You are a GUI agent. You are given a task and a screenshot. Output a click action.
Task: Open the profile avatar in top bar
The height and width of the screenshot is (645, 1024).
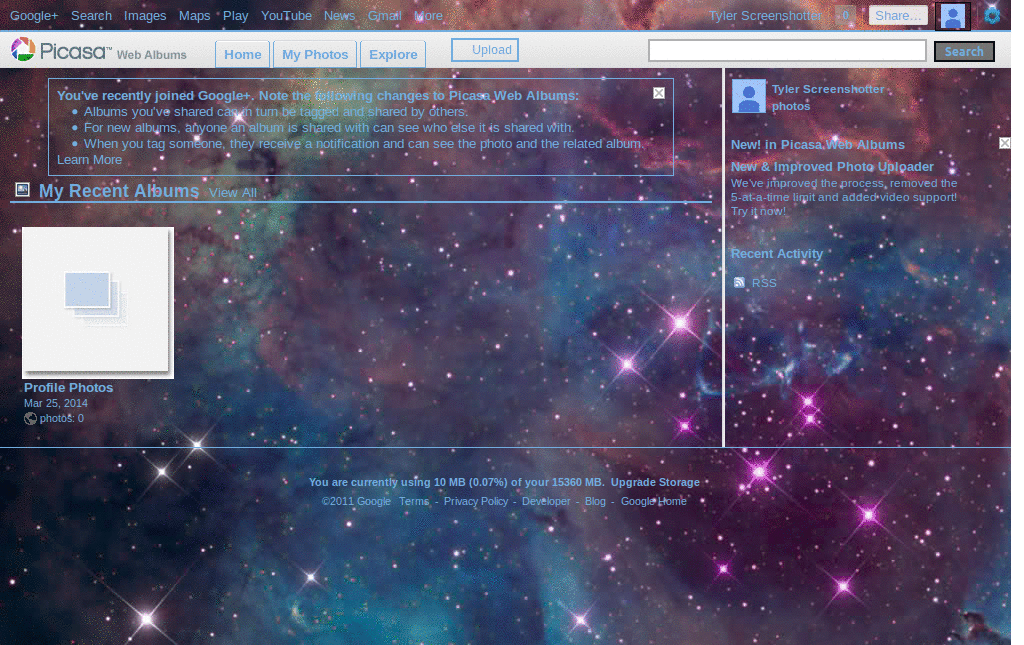952,16
